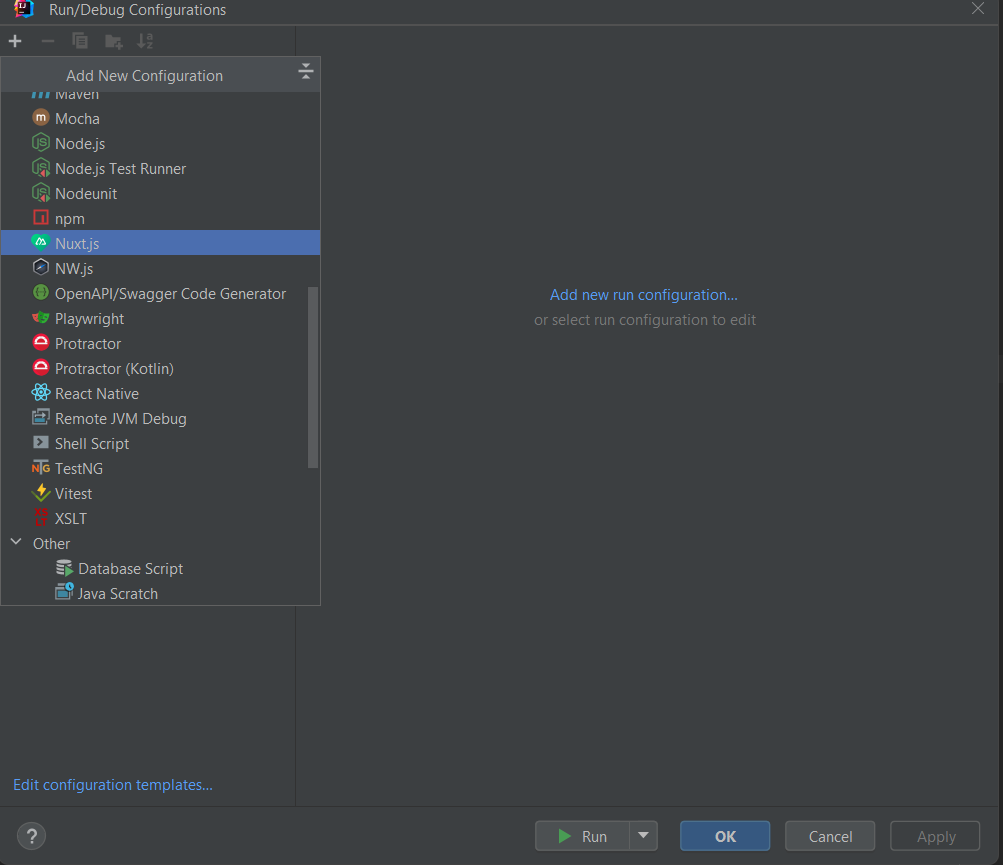1003x865 pixels.
Task: Click the Apply button
Action: 935,836
